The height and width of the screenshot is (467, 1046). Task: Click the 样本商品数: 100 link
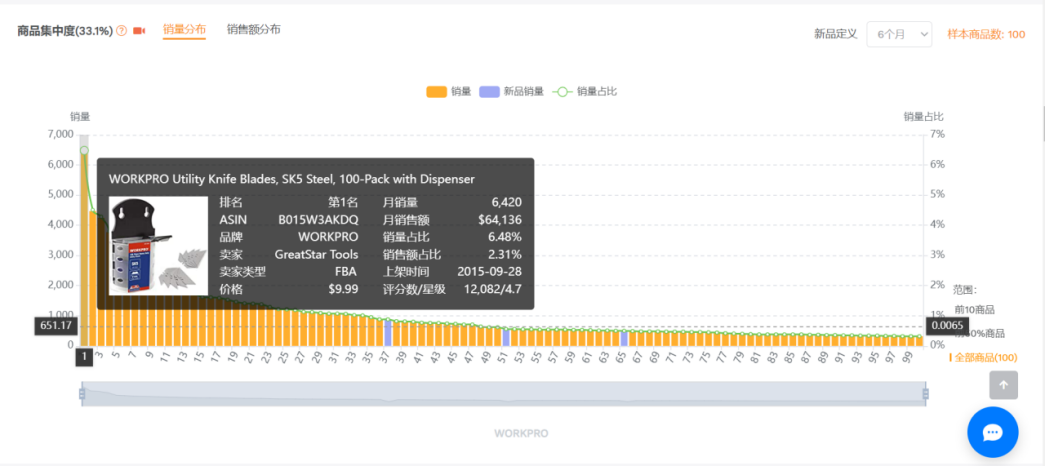986,34
